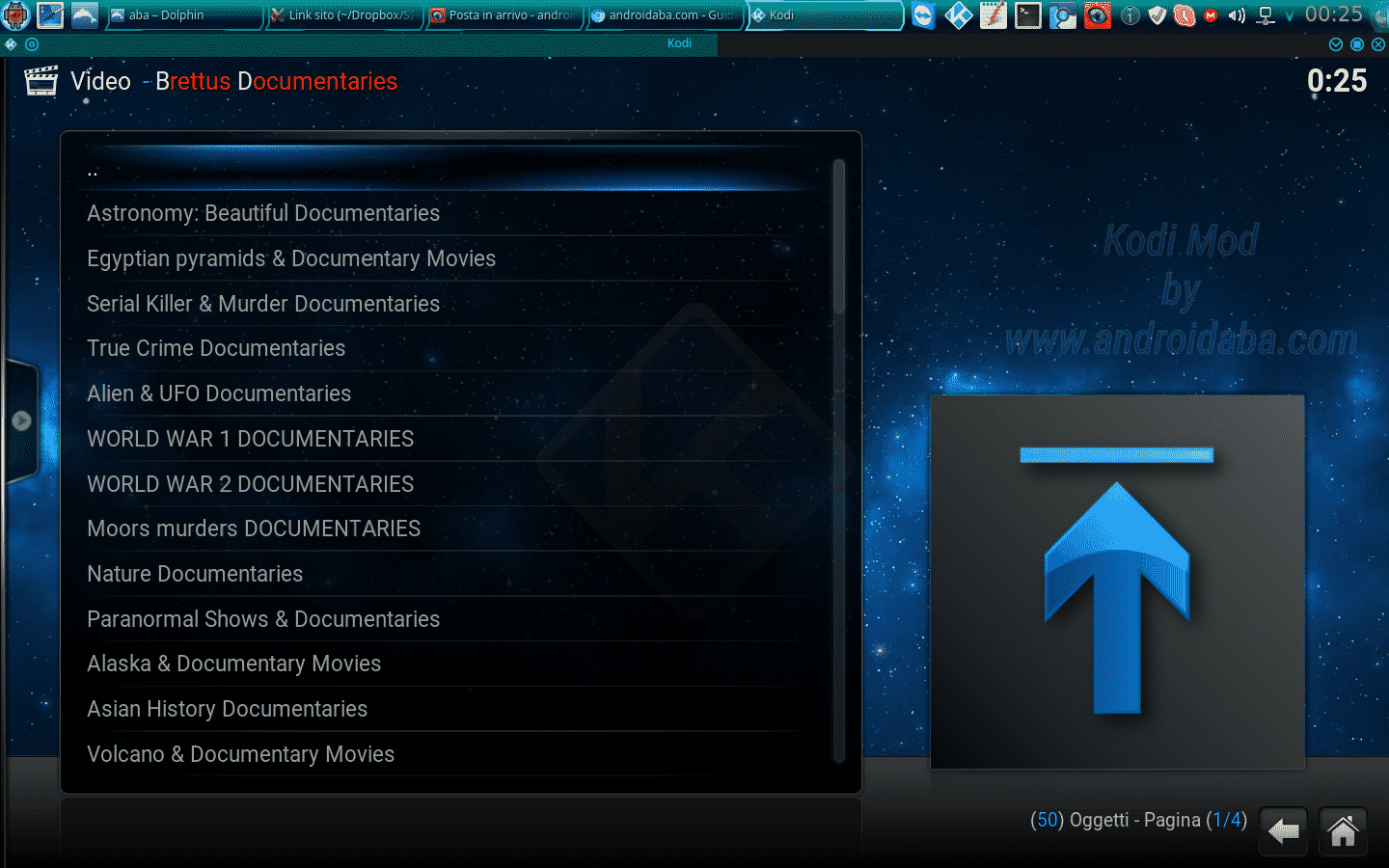Click the list scrollbar handle
Image resolution: width=1389 pixels, height=868 pixels.
coord(839,236)
